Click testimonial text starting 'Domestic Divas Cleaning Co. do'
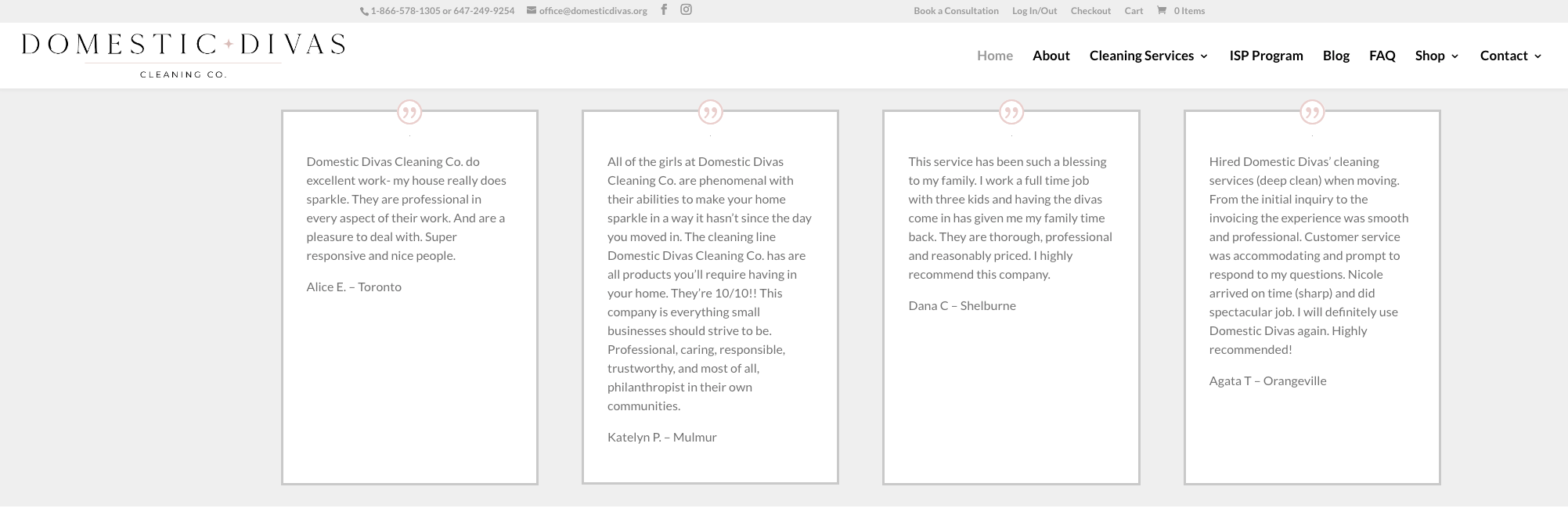 (x=406, y=208)
